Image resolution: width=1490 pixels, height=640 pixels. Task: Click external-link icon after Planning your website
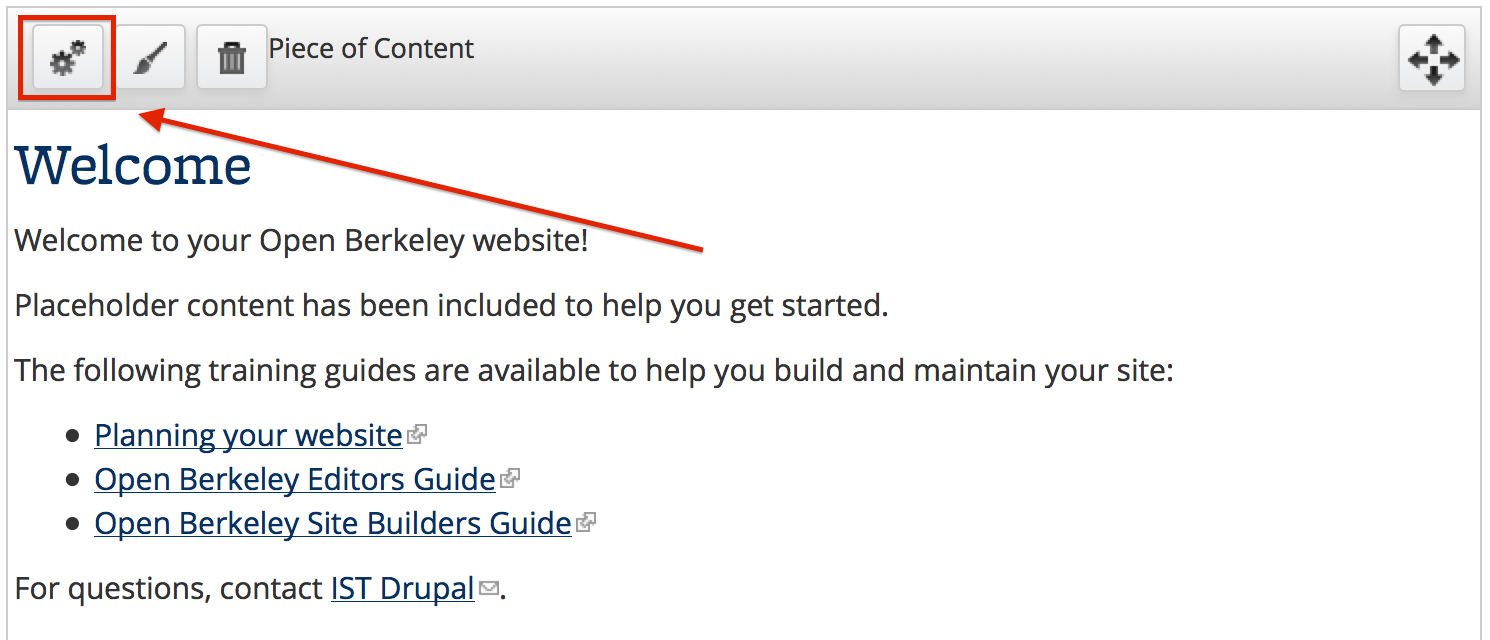418,435
